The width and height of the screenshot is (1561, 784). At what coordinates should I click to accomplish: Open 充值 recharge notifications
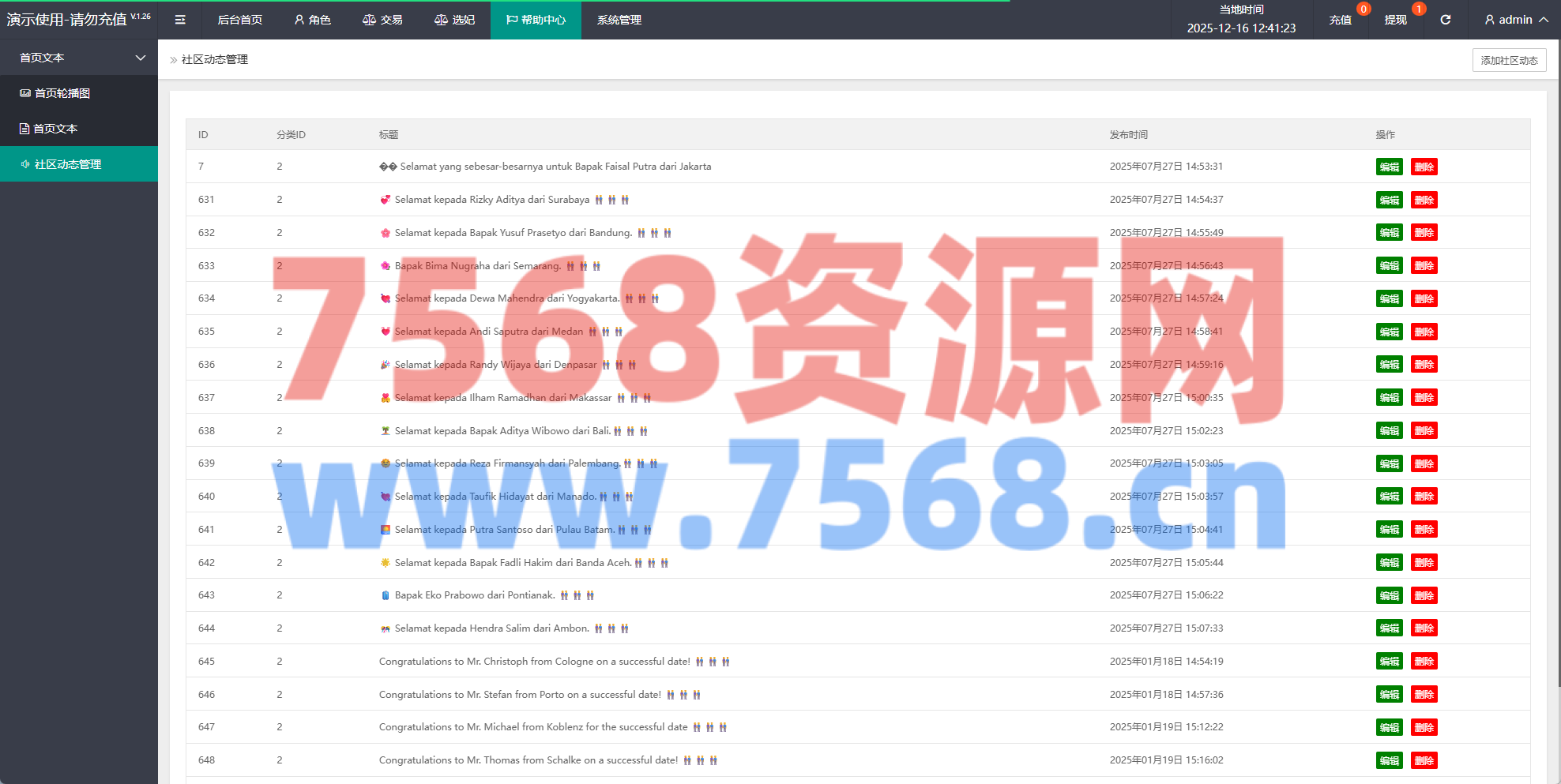(x=1340, y=20)
